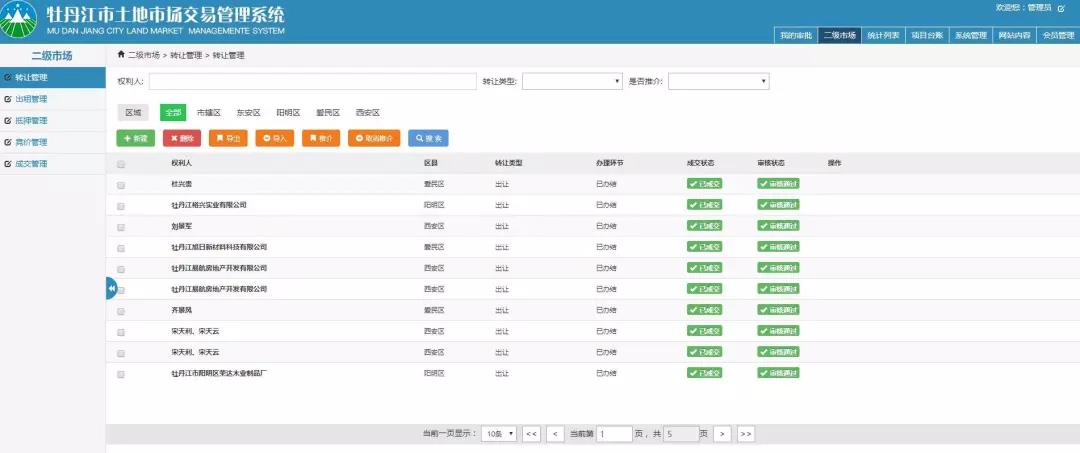
Task: Click the 取消推介 (cancel recommend) button
Action: point(374,138)
